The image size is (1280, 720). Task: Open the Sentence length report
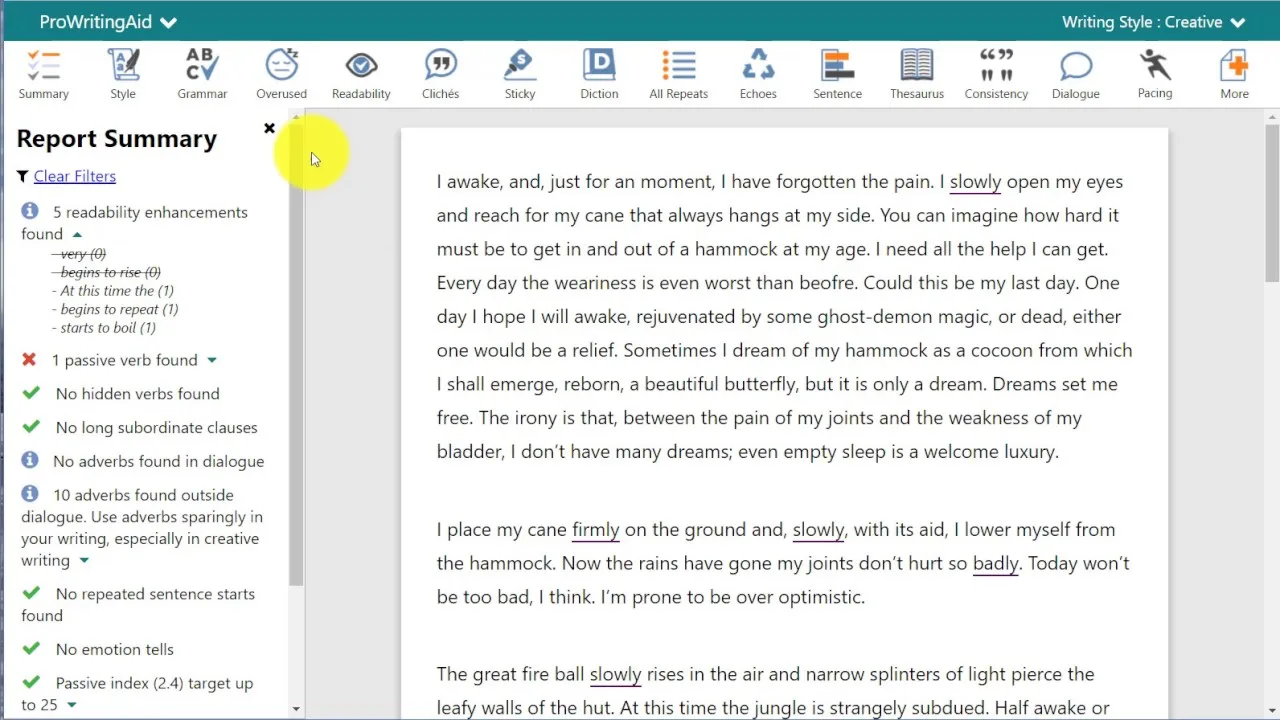[x=837, y=74]
